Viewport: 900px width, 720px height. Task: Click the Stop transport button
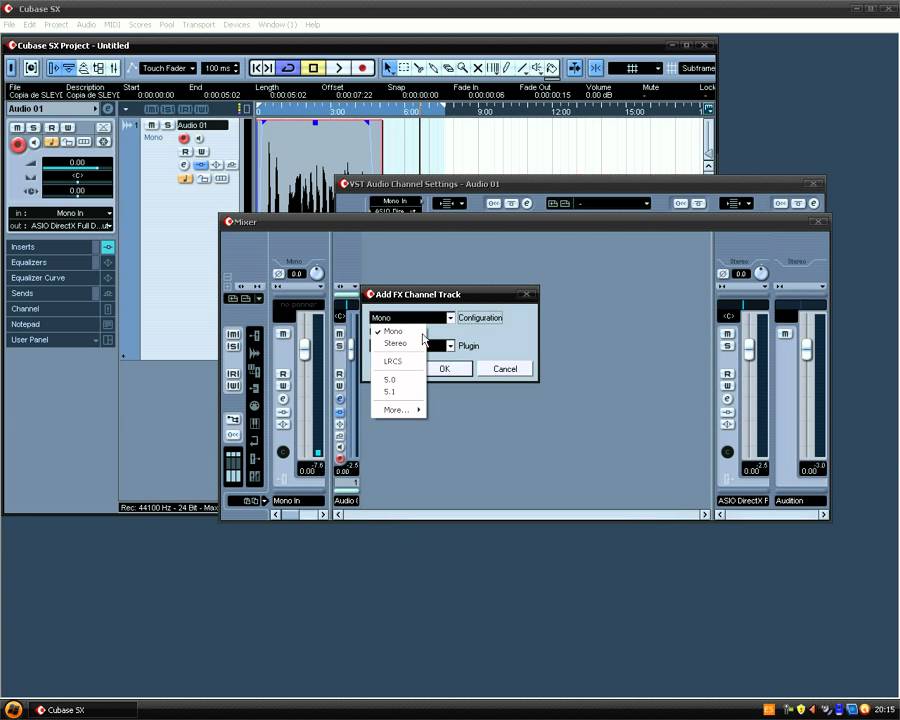point(313,68)
